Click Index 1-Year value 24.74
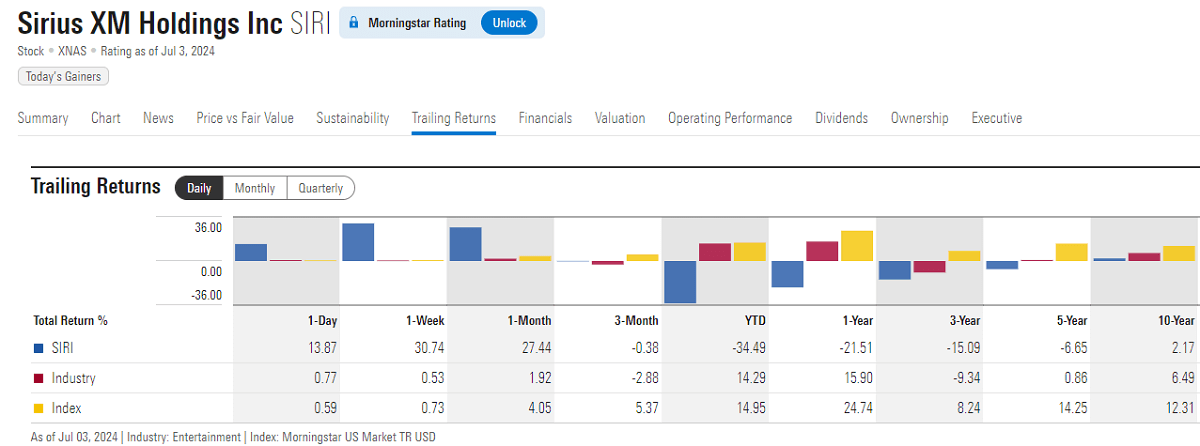Image resolution: width=1200 pixels, height=446 pixels. [859, 408]
